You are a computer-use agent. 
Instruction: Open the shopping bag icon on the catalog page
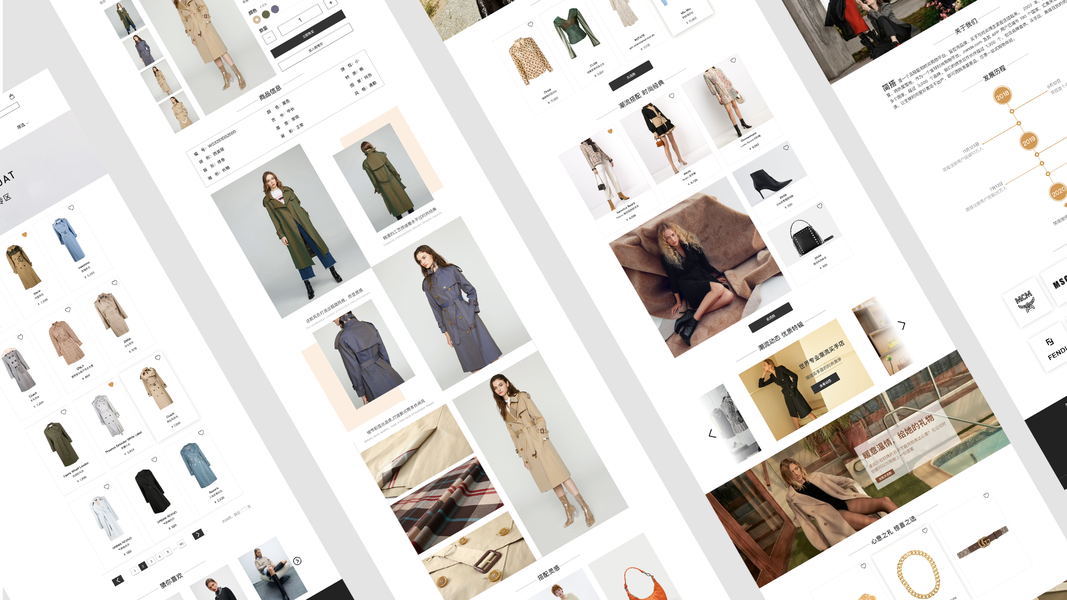click(x=12, y=97)
